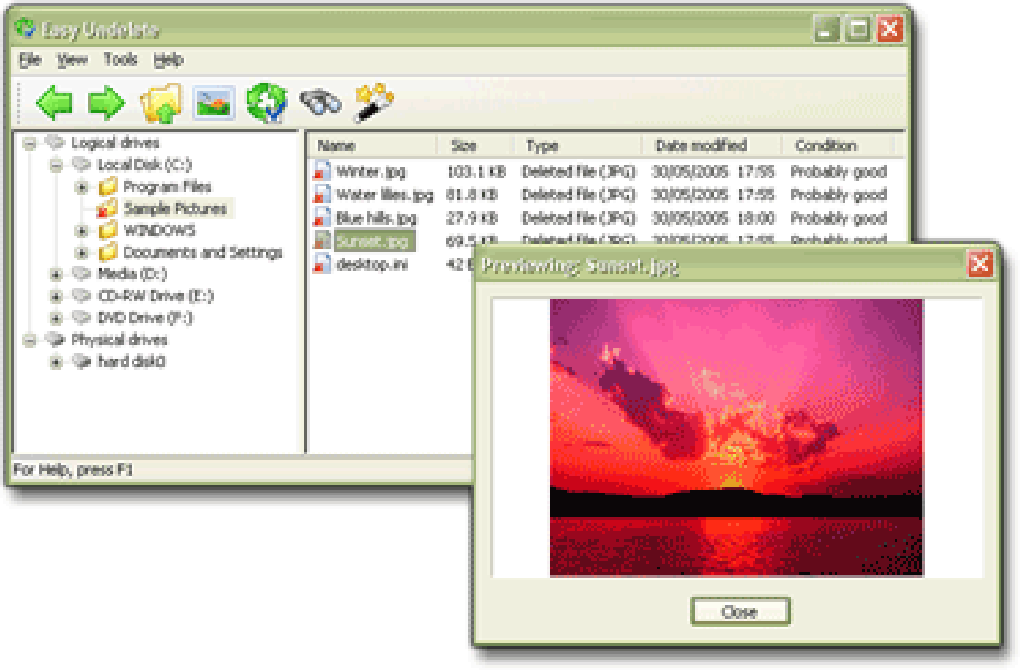Expand the hard disk0 node
This screenshot has width=1020, height=670.
tap(56, 362)
